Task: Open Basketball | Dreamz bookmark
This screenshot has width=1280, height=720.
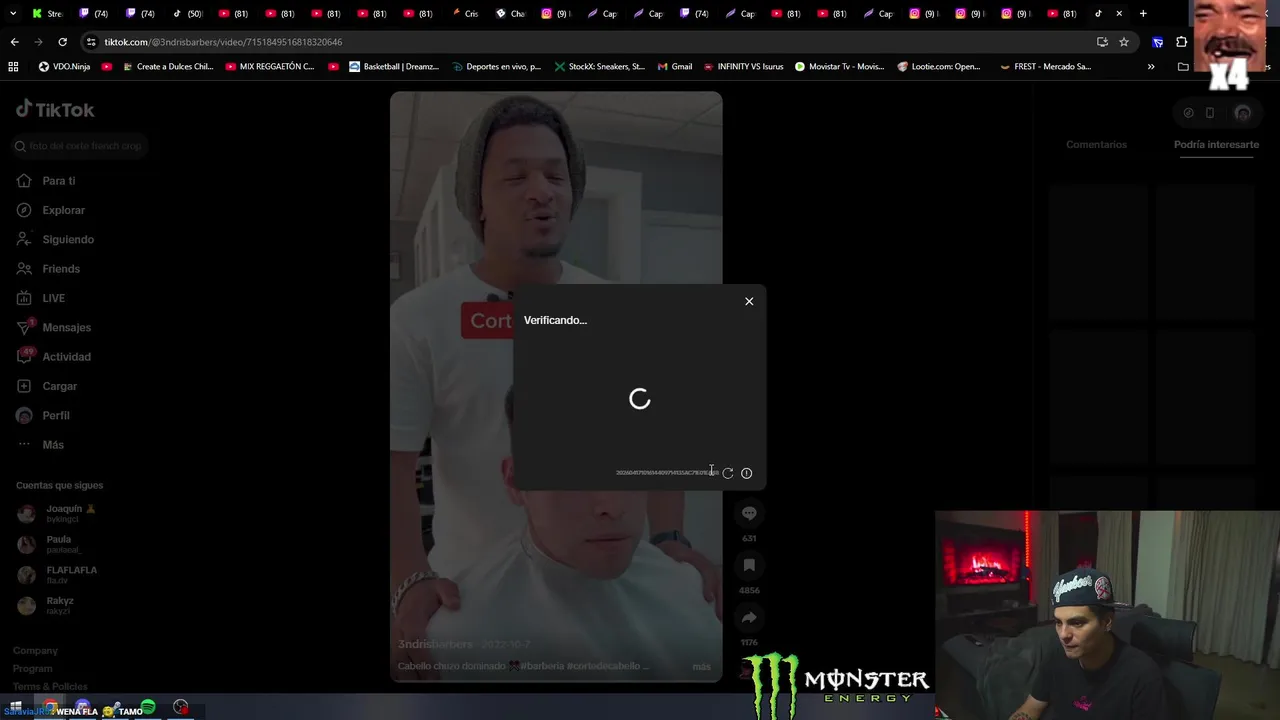Action: [392, 67]
